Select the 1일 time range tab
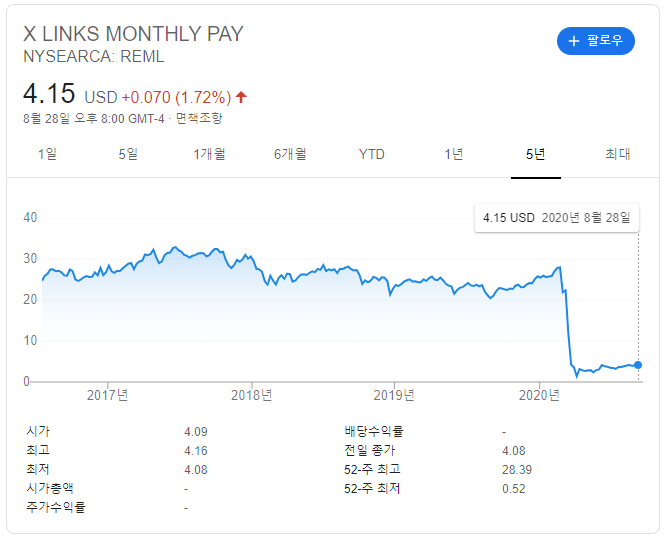 [x=47, y=154]
